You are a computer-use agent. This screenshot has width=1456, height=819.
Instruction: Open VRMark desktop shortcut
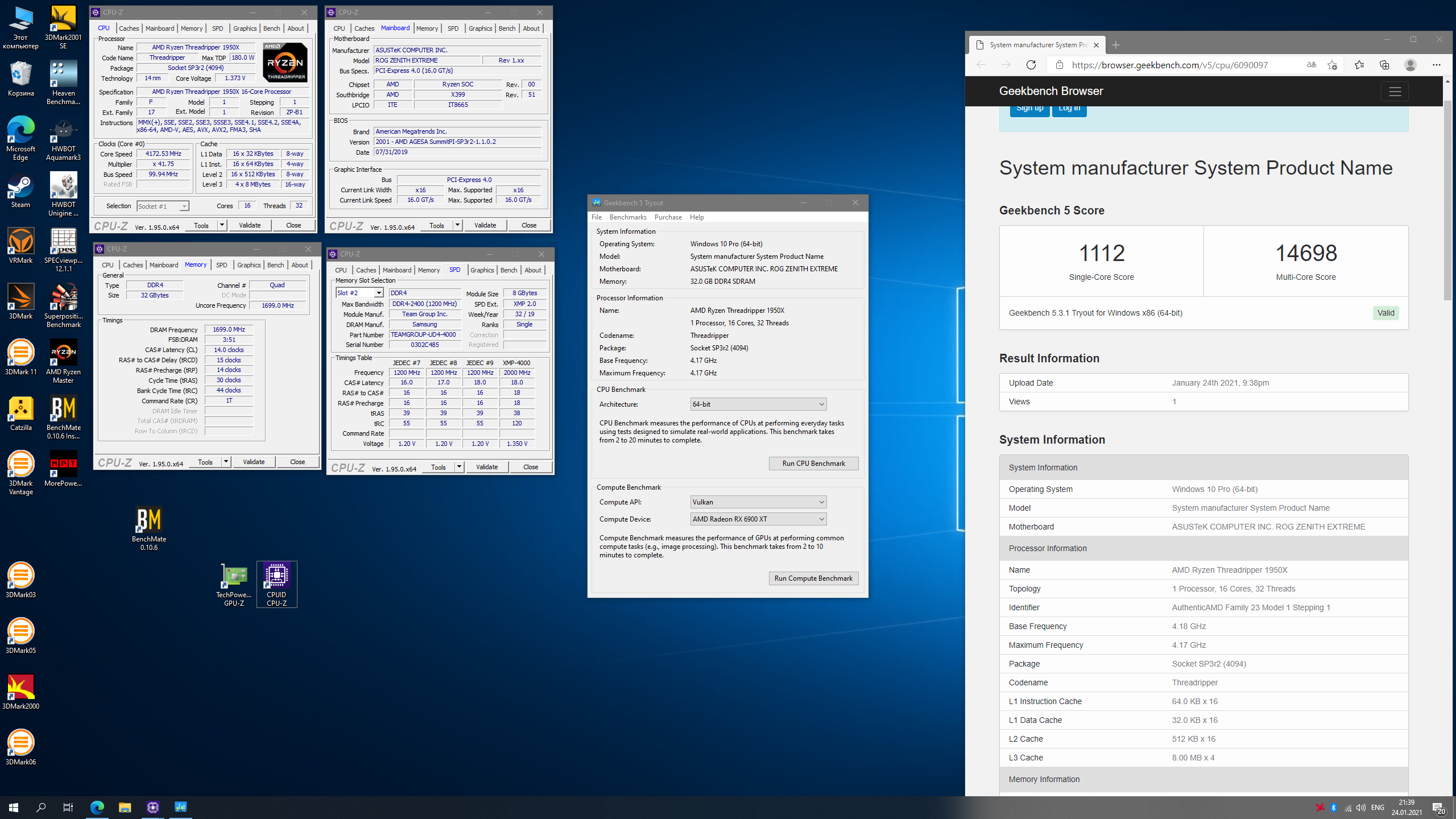20,246
